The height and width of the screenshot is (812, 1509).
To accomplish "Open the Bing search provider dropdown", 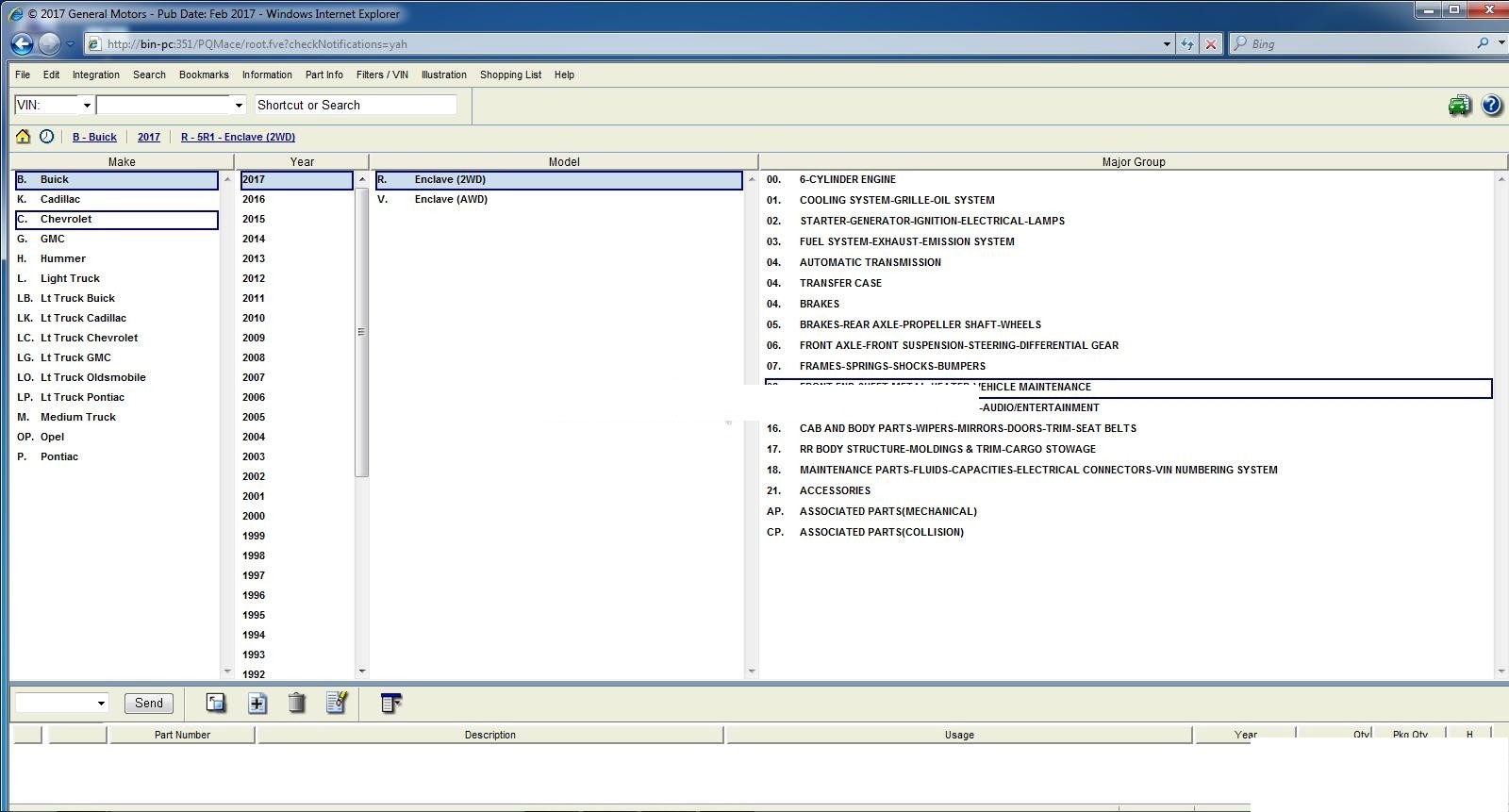I will click(1501, 43).
